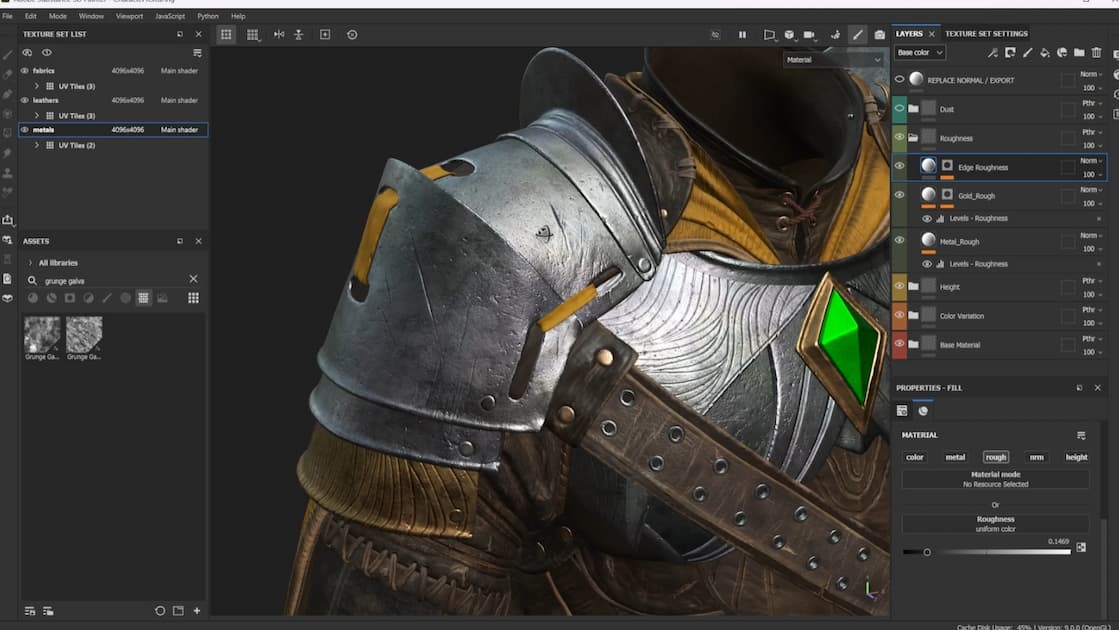Add an effect with magic wand icon
Viewport: 1119px width, 630px height.
[993, 53]
